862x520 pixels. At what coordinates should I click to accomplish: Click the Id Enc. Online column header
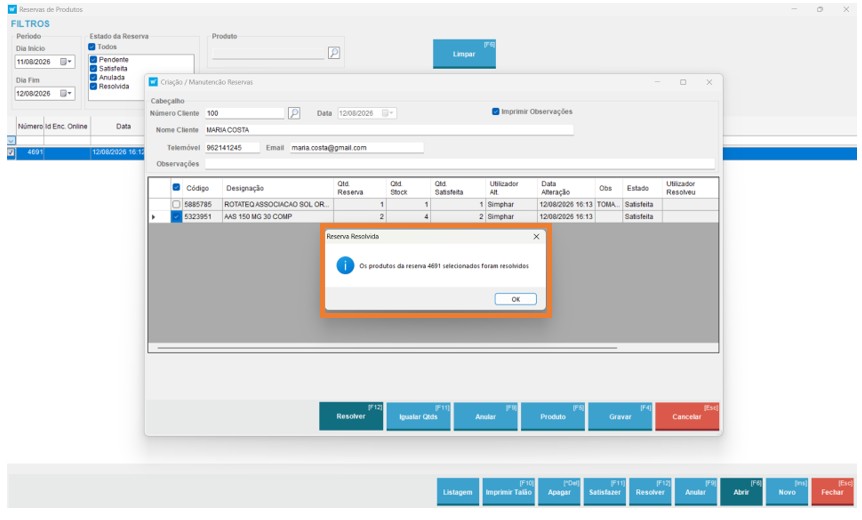(x=67, y=126)
